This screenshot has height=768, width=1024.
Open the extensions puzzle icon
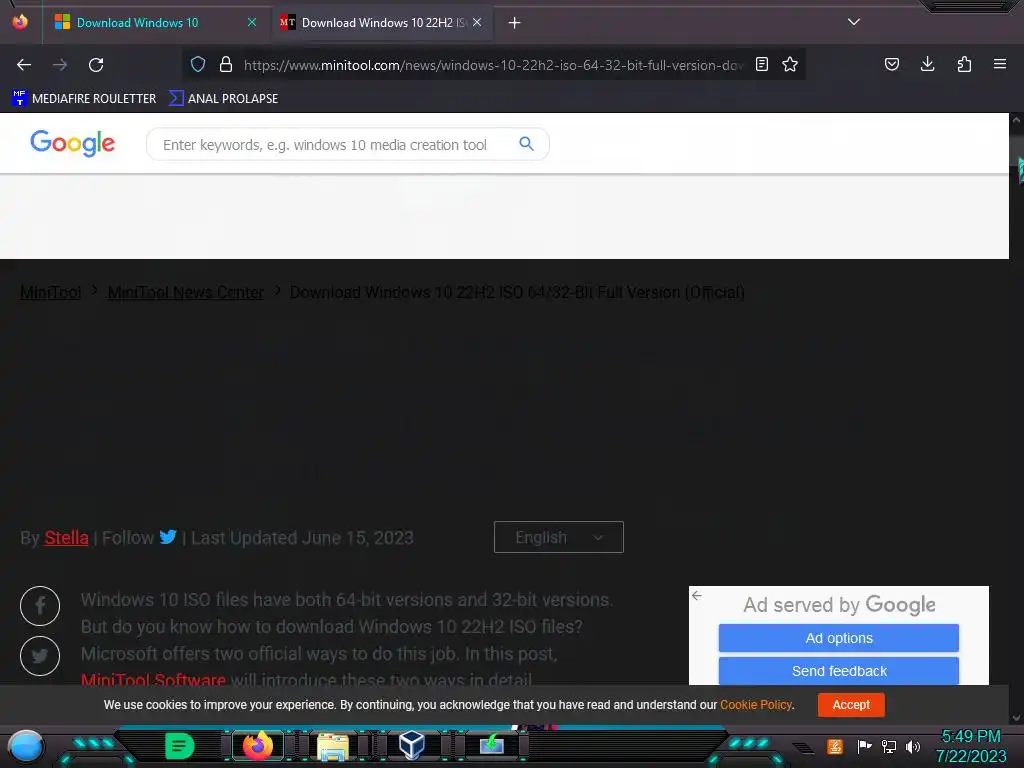[964, 64]
